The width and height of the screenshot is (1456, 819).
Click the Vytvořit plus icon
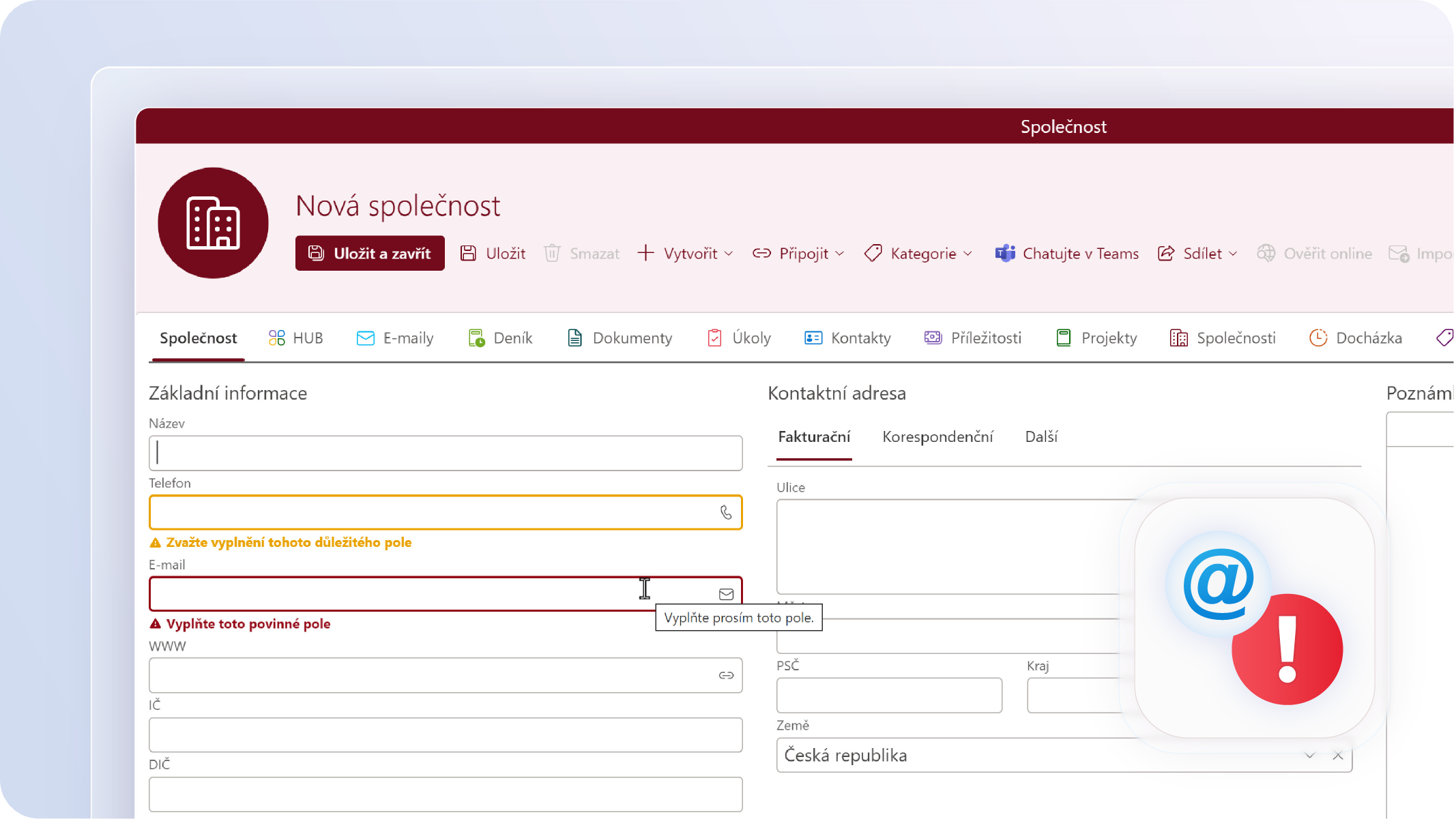click(x=645, y=253)
